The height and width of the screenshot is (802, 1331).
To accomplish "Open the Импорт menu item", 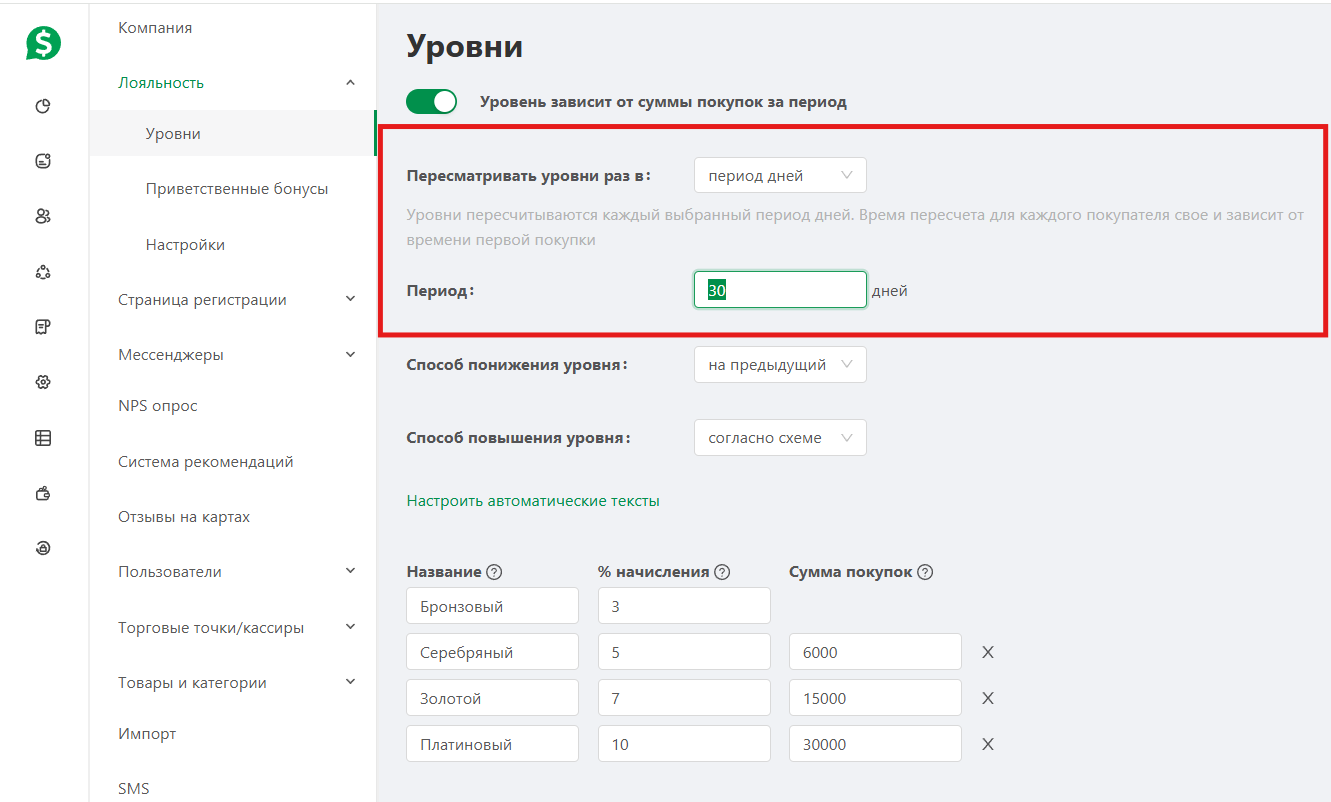I will 147,733.
